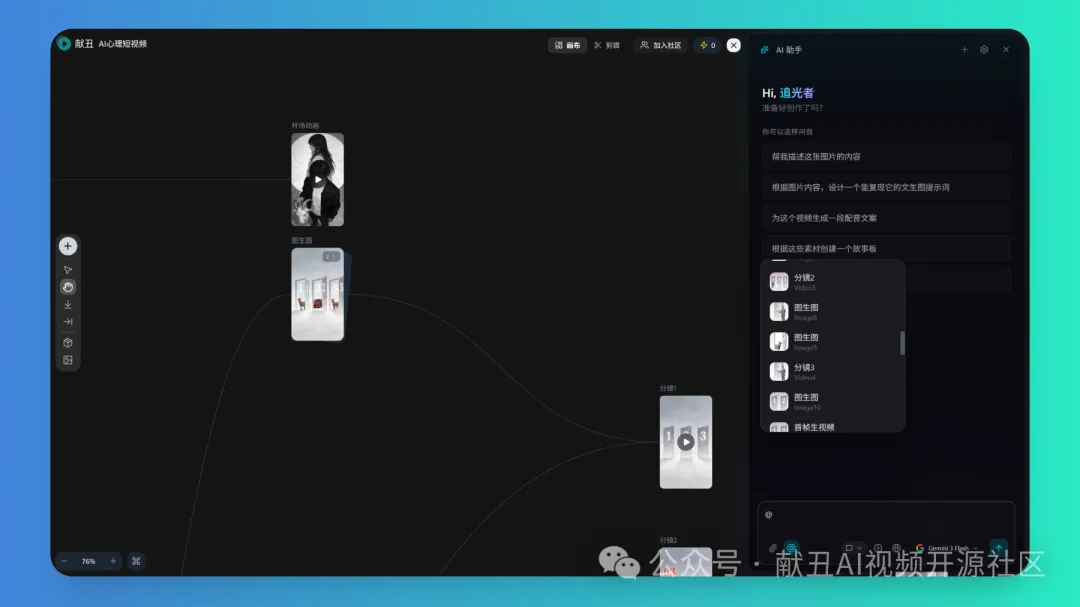Click the download arrow tool icon
The height and width of the screenshot is (607, 1080).
pos(68,305)
